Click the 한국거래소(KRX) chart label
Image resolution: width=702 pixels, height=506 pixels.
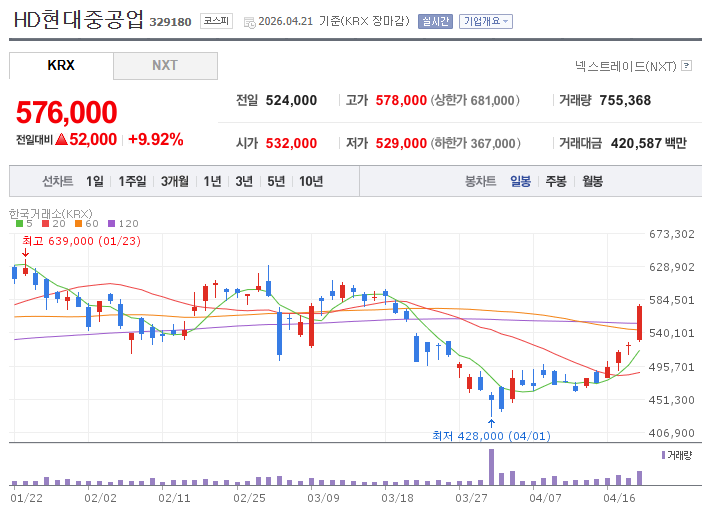(x=51, y=214)
